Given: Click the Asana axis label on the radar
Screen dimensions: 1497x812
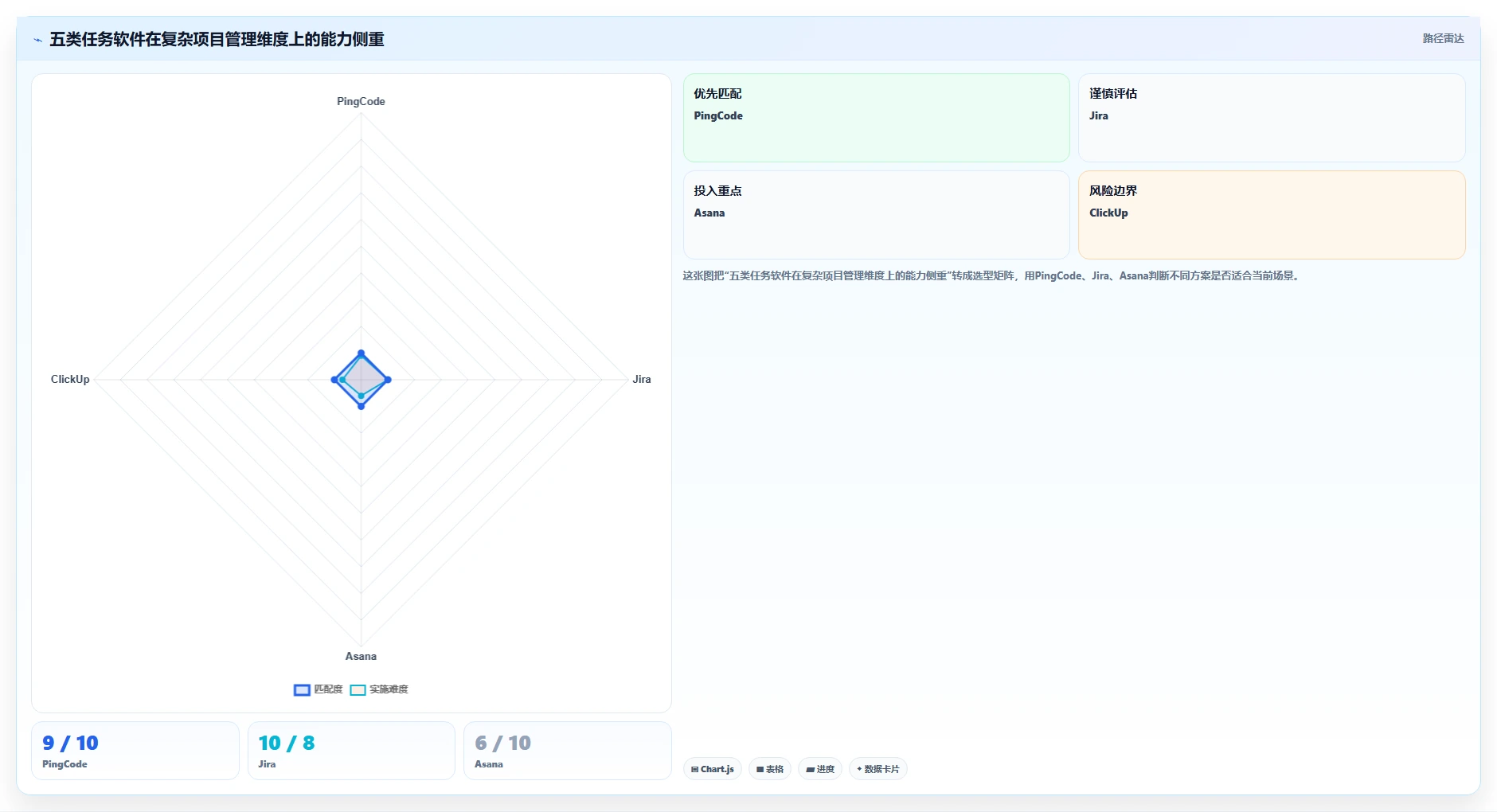Looking at the screenshot, I should [361, 657].
